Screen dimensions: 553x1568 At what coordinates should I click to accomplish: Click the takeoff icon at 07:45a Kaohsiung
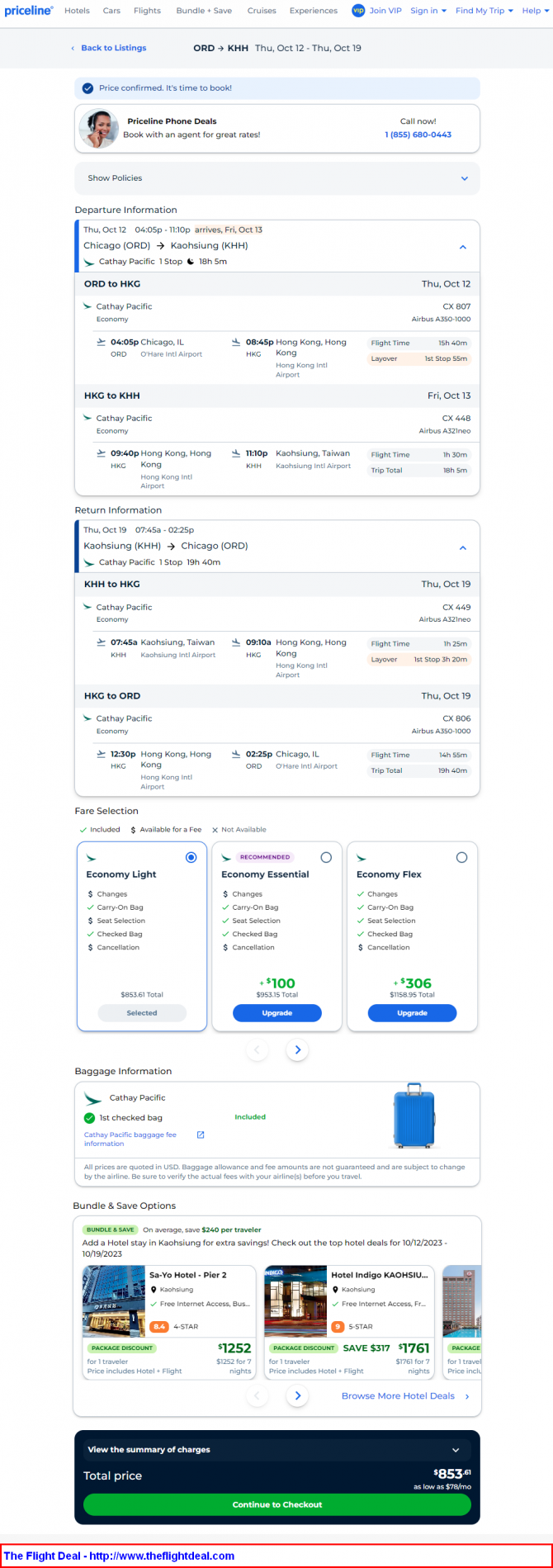click(102, 642)
